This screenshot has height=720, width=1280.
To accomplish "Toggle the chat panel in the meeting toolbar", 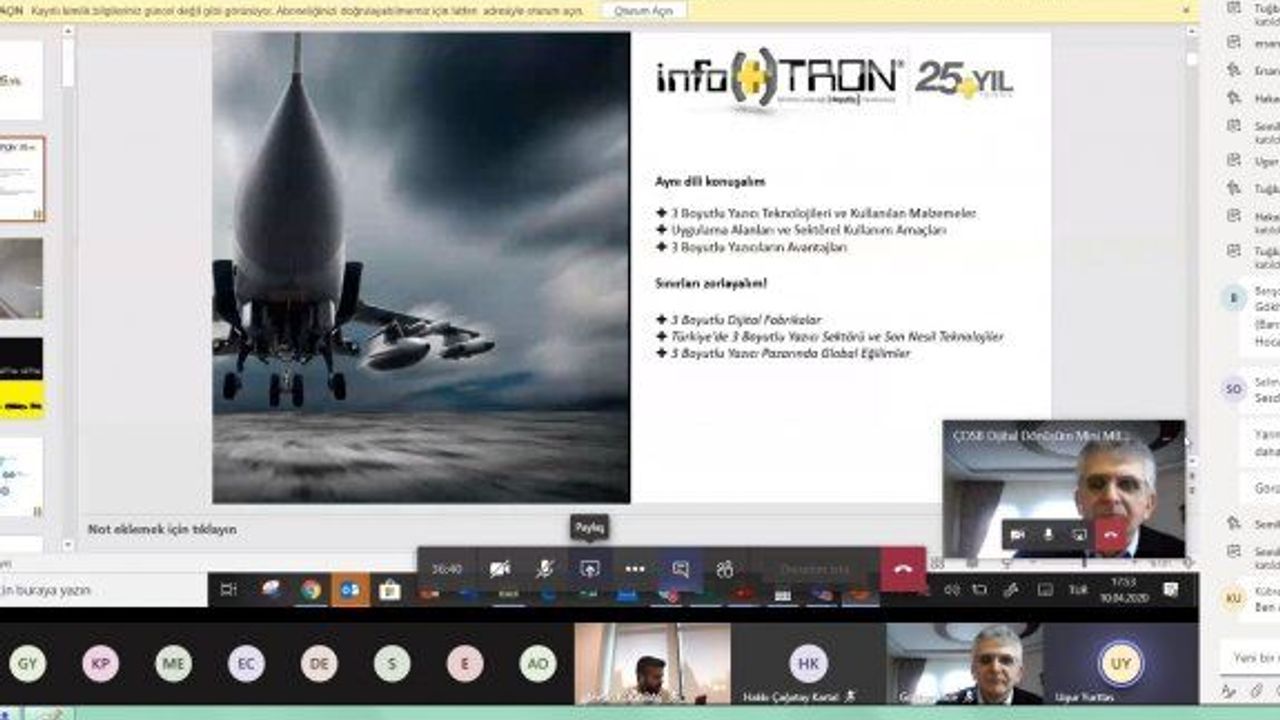I will coord(680,569).
